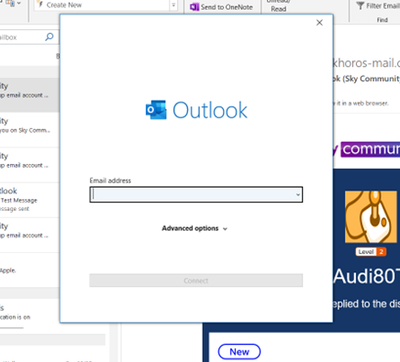This screenshot has width=400, height=362.
Task: Click the Outlook logo in the dialog
Action: click(x=196, y=110)
